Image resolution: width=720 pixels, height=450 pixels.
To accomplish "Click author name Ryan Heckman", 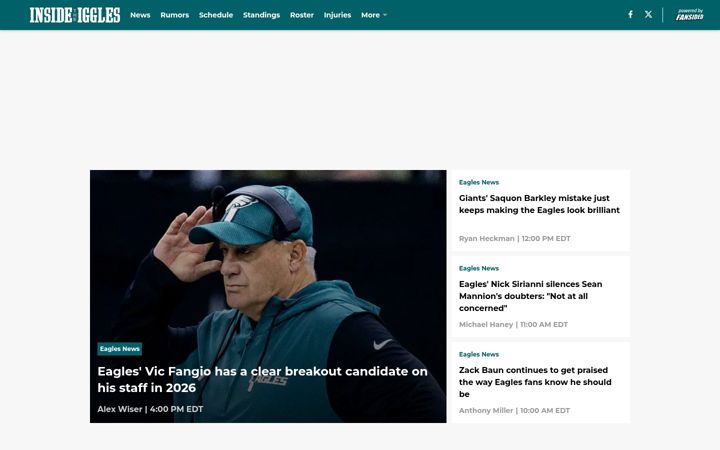I will (486, 239).
